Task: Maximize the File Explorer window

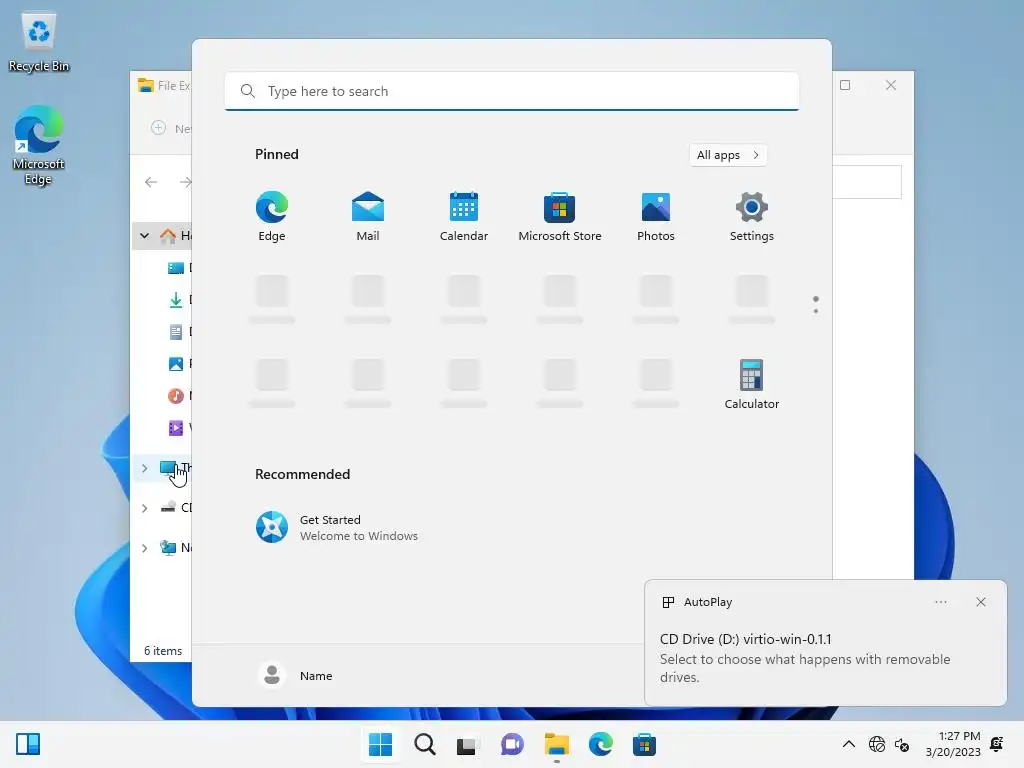Action: coord(845,86)
